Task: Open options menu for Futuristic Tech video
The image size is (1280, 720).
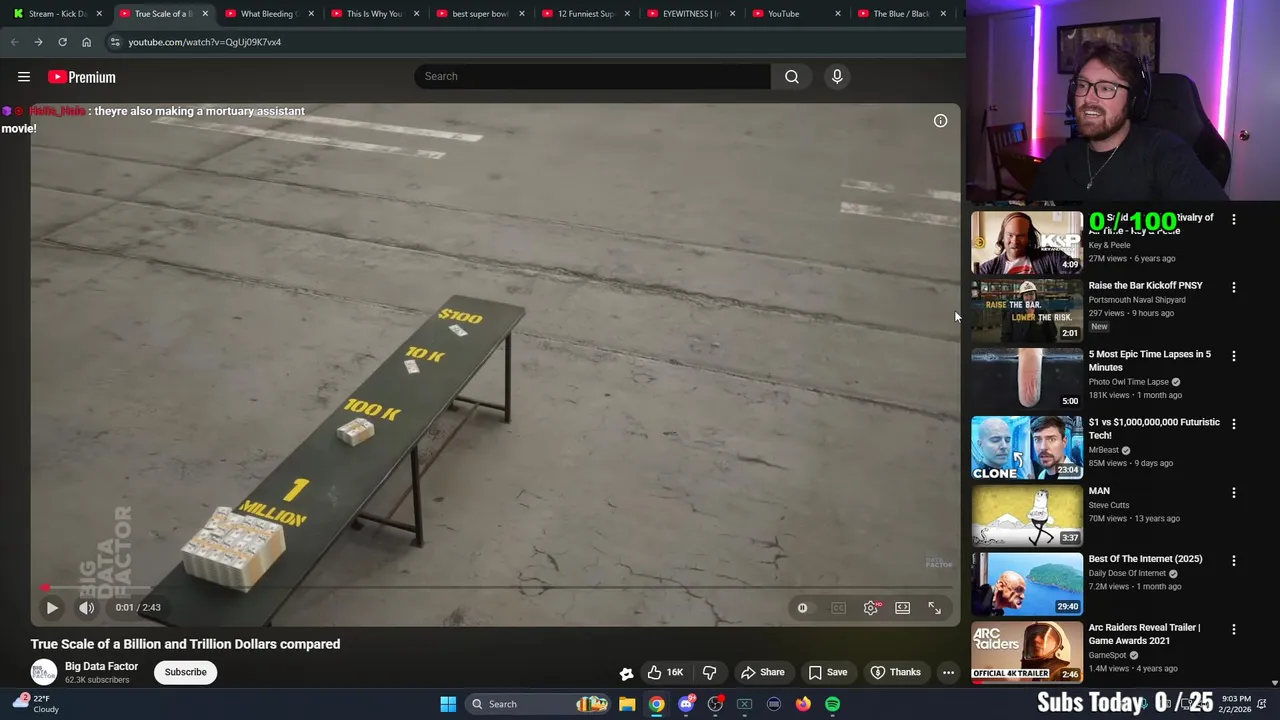Action: [1233, 424]
